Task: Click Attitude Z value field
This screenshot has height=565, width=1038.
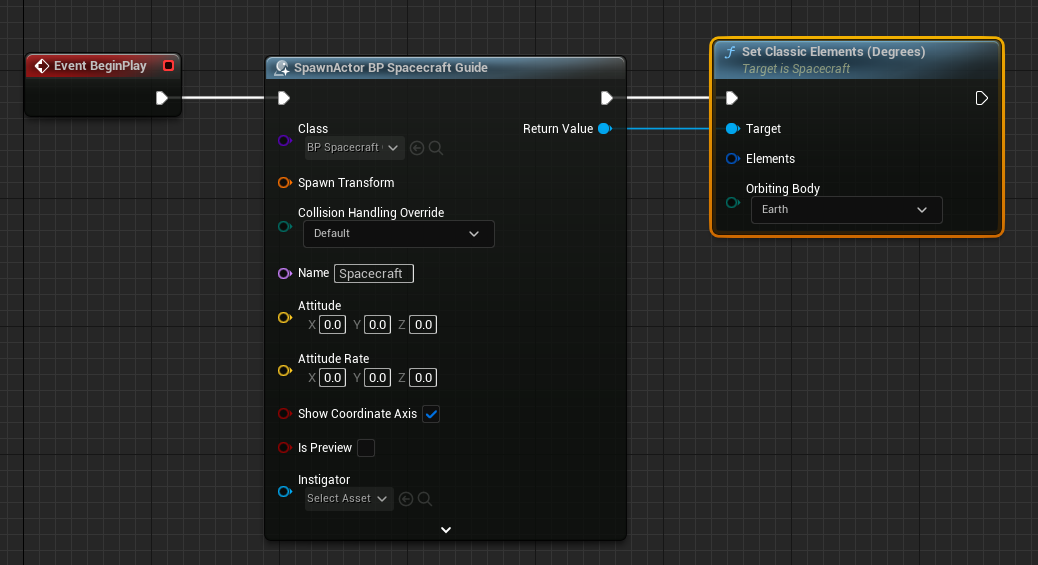Action: point(423,325)
